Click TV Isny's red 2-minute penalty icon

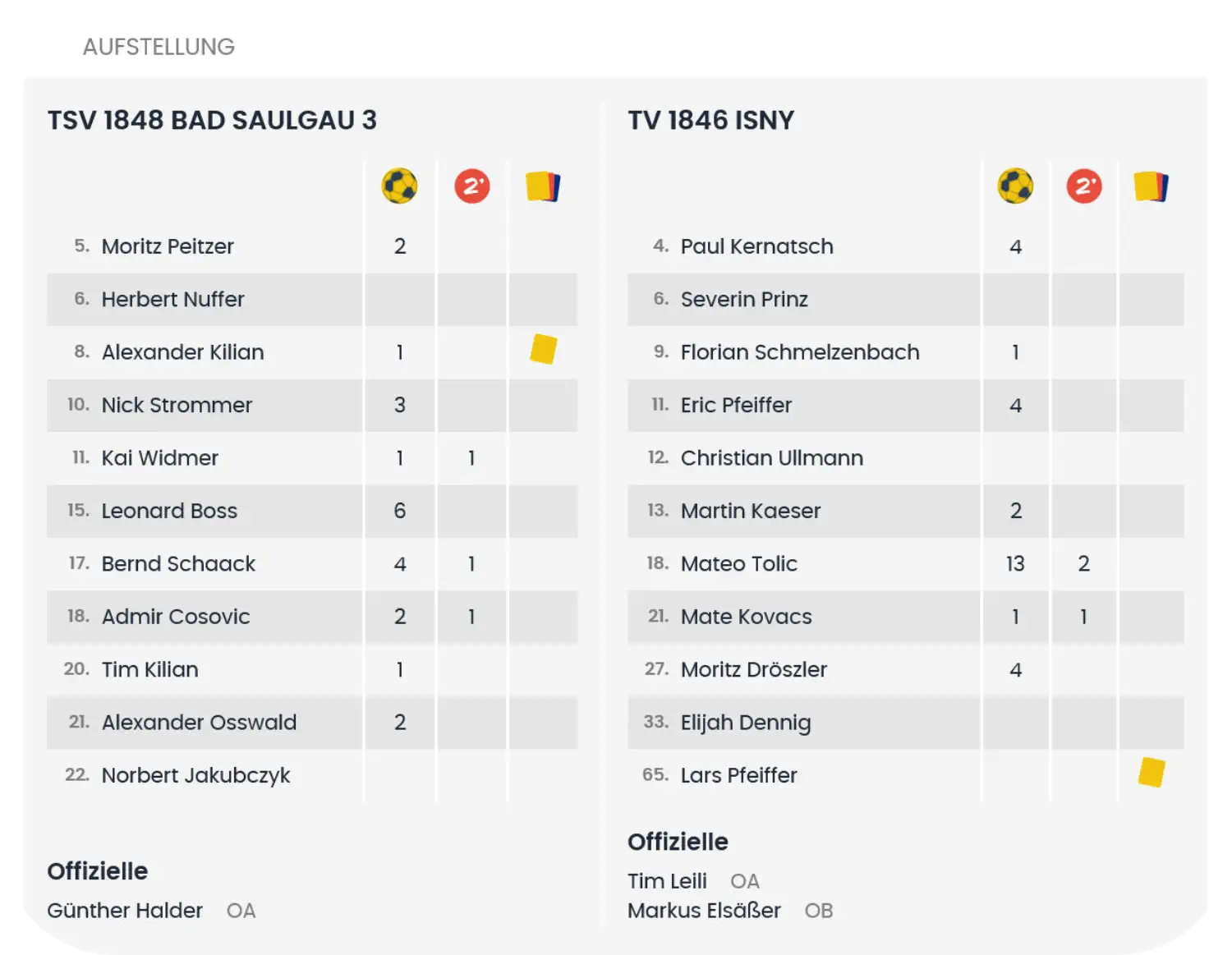click(1083, 186)
